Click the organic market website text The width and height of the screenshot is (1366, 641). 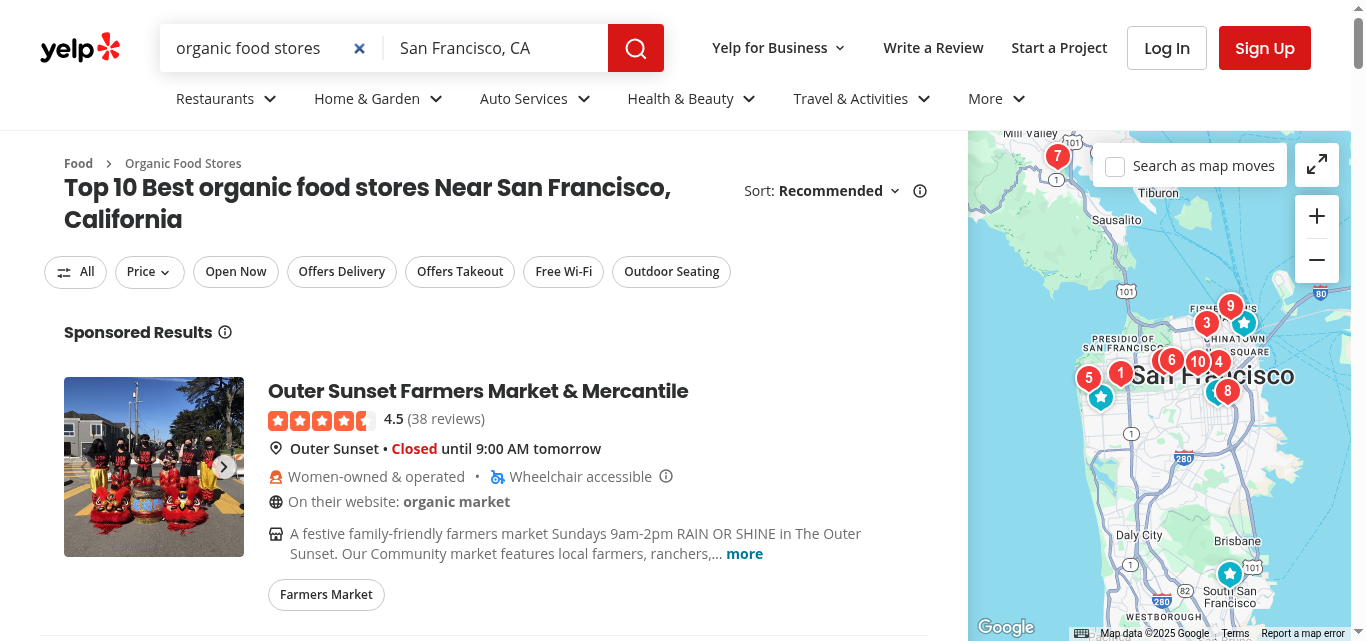[x=456, y=502]
